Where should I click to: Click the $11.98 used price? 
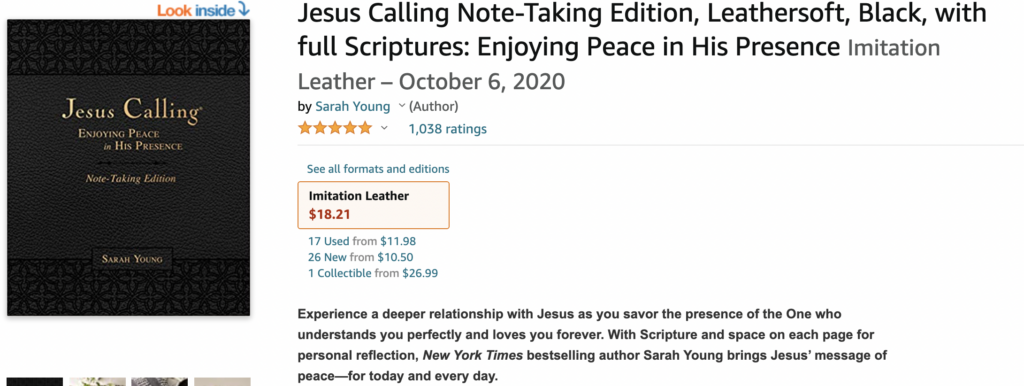[x=398, y=241]
